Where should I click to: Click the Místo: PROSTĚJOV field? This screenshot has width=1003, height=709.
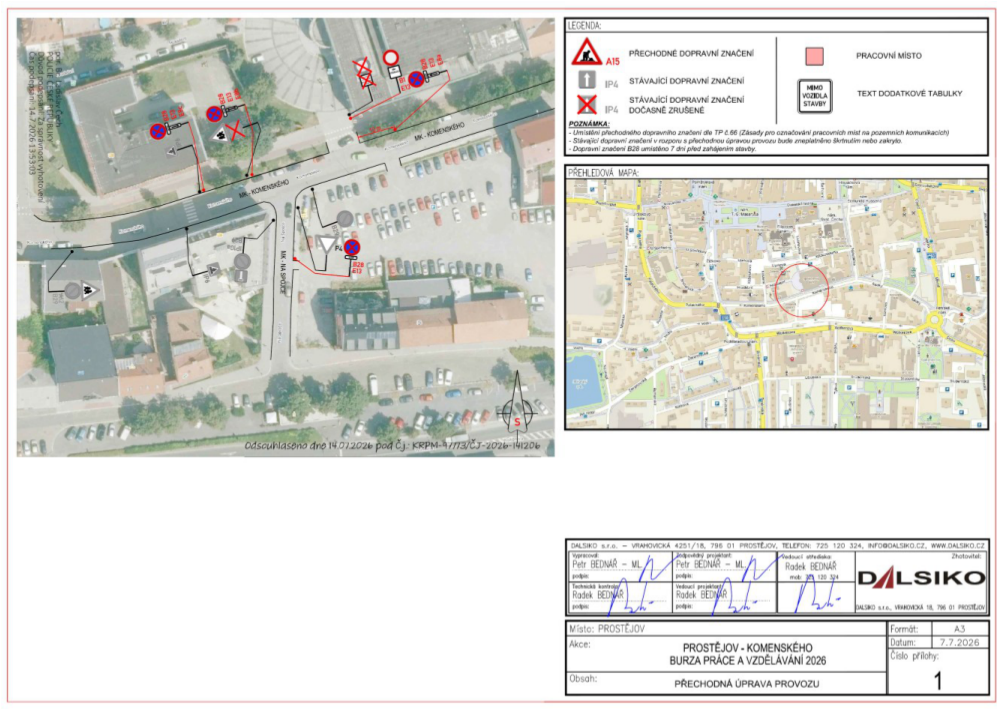pyautogui.click(x=727, y=629)
